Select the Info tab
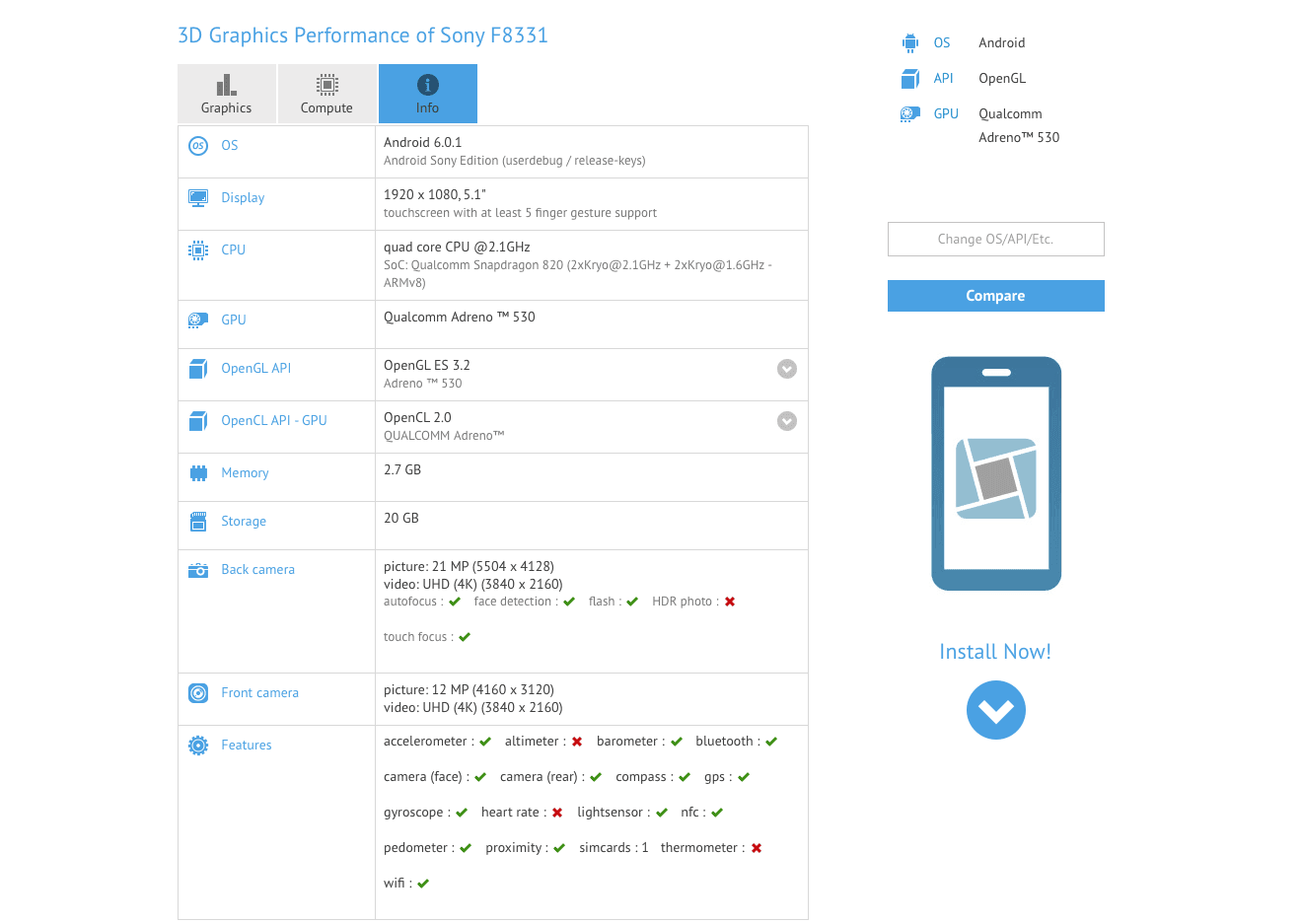The height and width of the screenshot is (924, 1301). pyautogui.click(x=427, y=94)
